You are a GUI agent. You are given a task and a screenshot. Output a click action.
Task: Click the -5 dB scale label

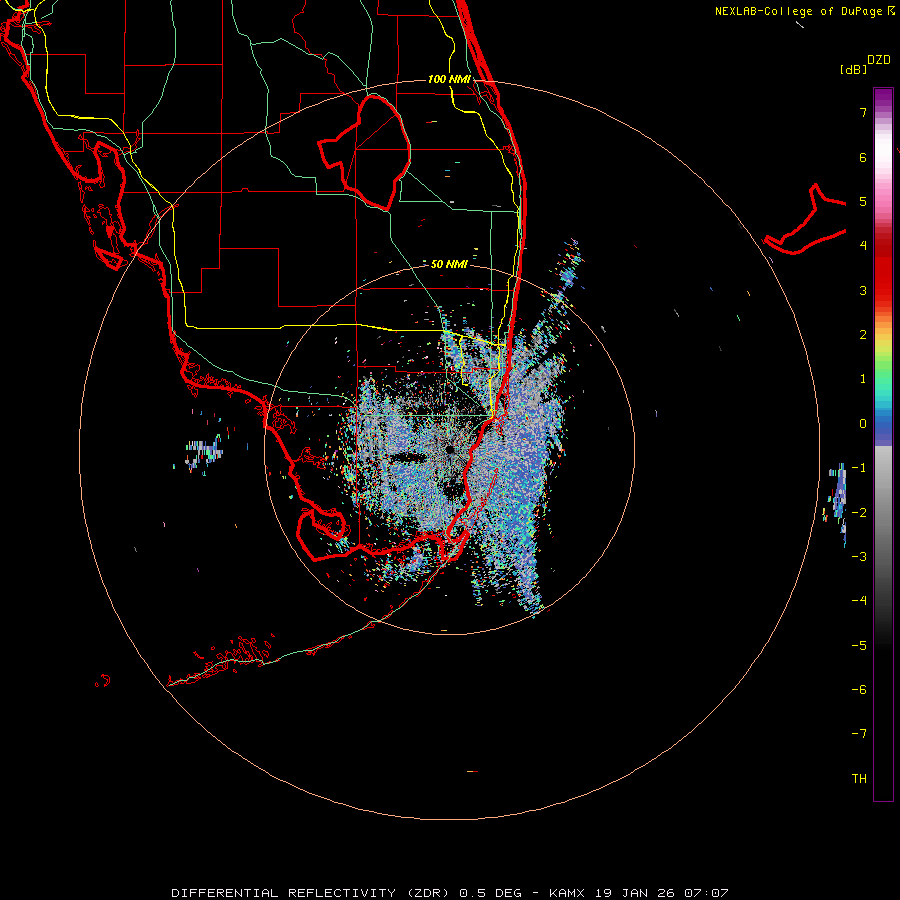pyautogui.click(x=859, y=646)
